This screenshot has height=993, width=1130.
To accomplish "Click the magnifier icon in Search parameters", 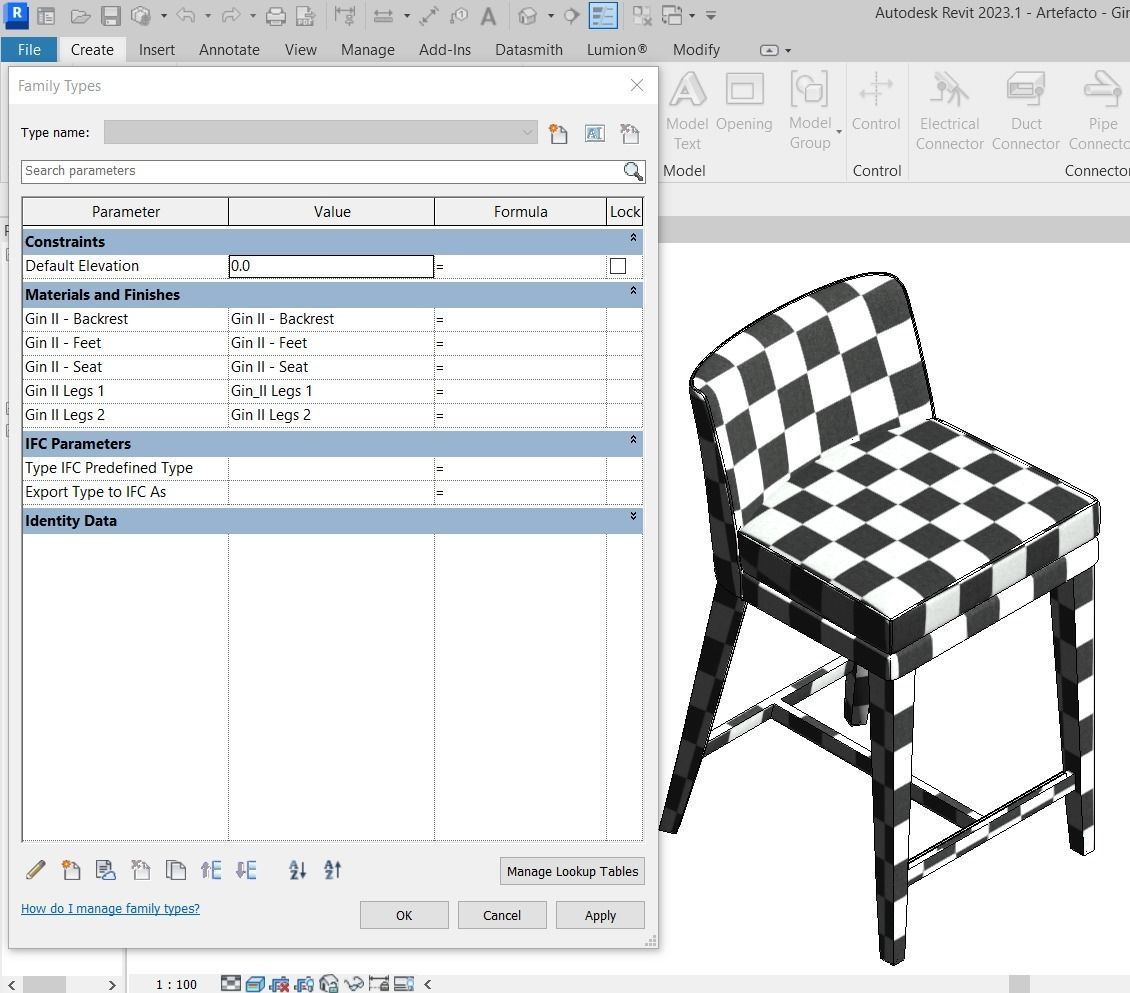I will [x=633, y=171].
